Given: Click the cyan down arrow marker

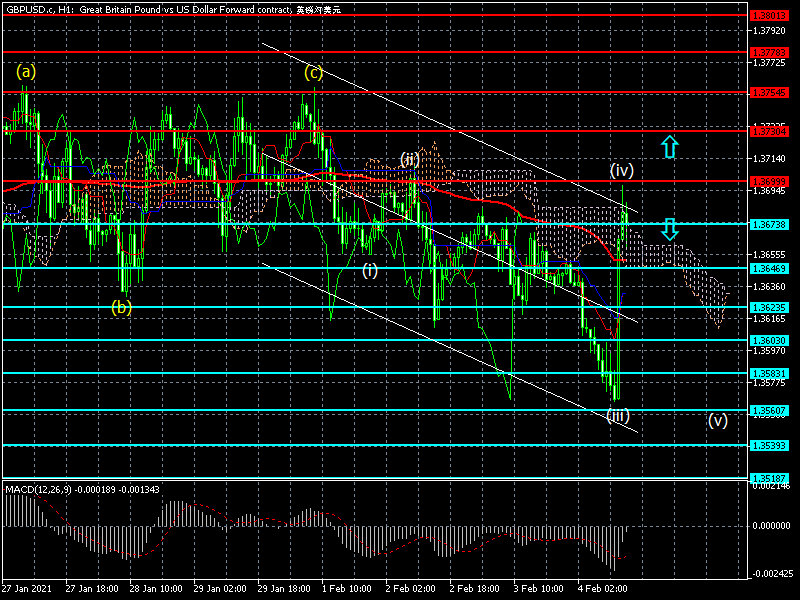Looking at the screenshot, I should [x=669, y=229].
